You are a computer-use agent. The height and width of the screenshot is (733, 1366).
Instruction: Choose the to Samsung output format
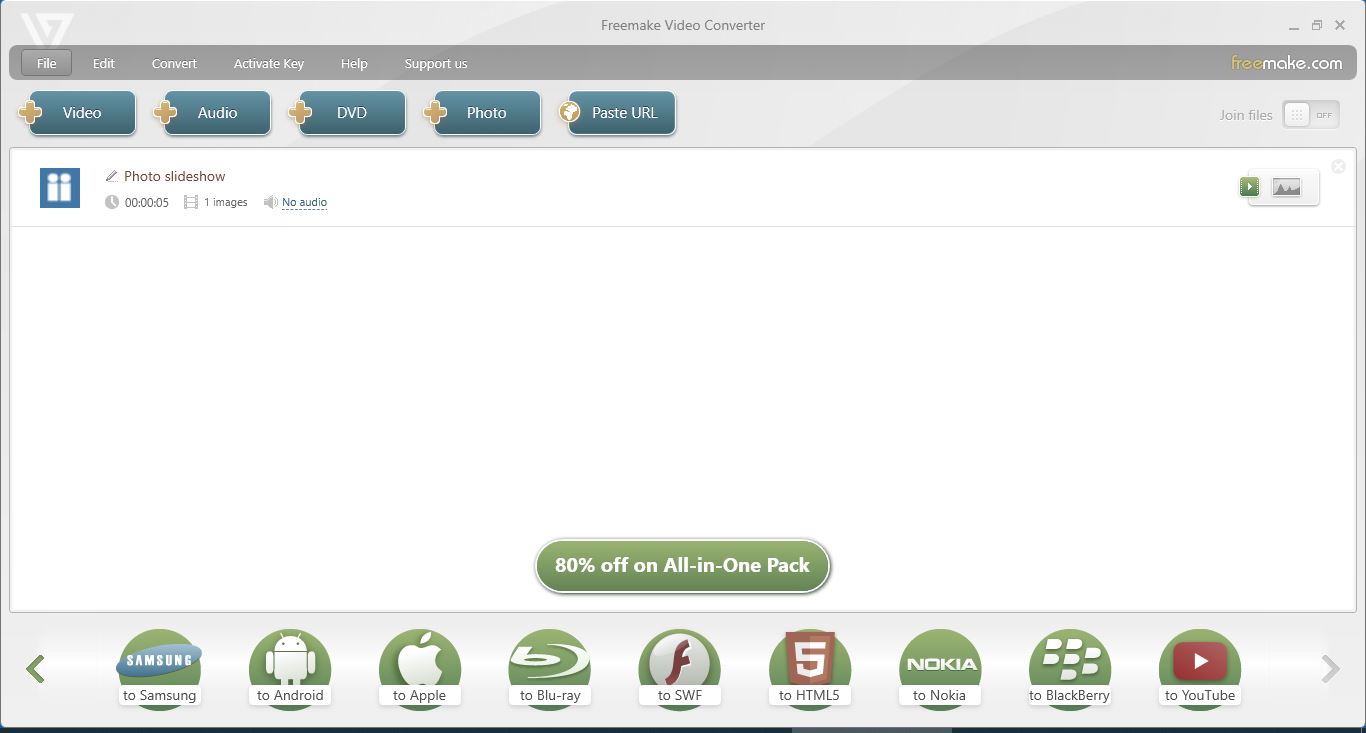tap(160, 669)
